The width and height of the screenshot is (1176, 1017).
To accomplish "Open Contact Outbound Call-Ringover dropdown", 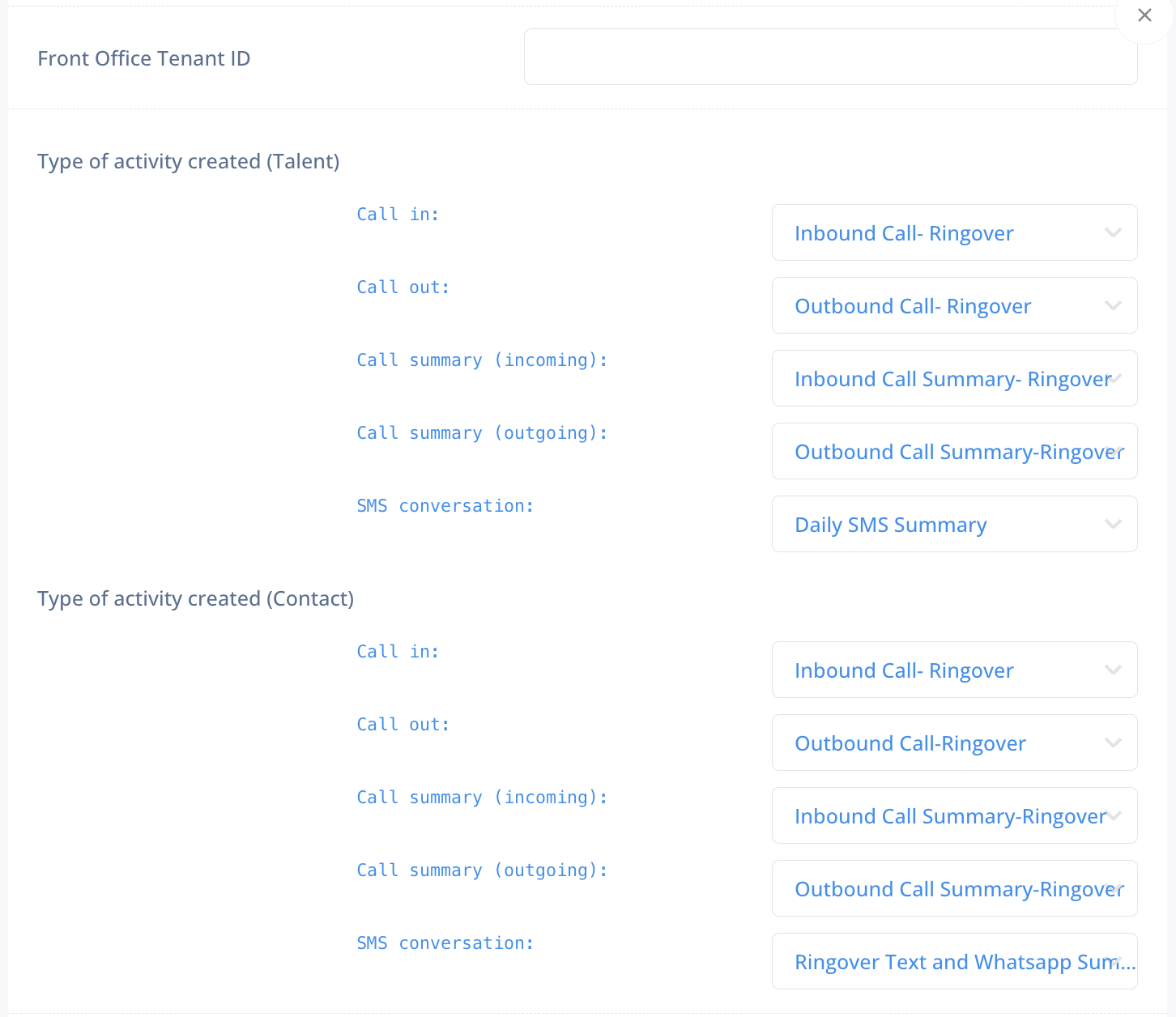I will (x=931, y=743).
